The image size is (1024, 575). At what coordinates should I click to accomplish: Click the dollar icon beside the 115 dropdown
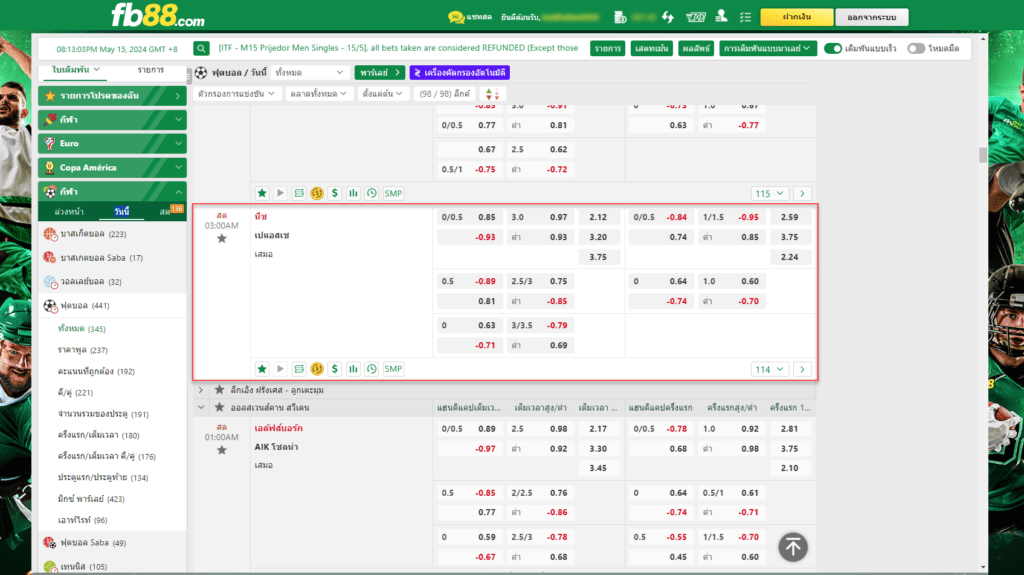(x=335, y=193)
